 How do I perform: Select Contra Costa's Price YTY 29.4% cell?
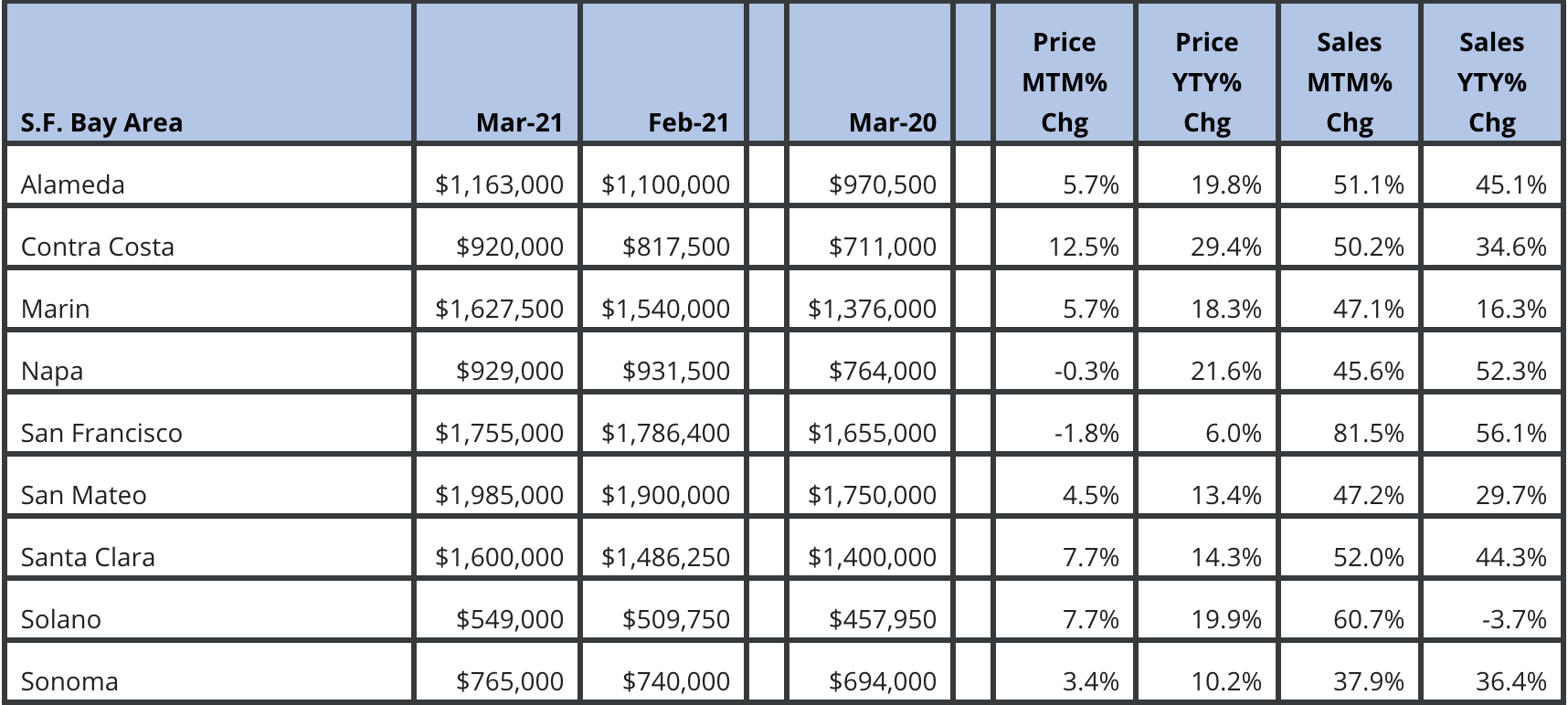coord(1226,247)
